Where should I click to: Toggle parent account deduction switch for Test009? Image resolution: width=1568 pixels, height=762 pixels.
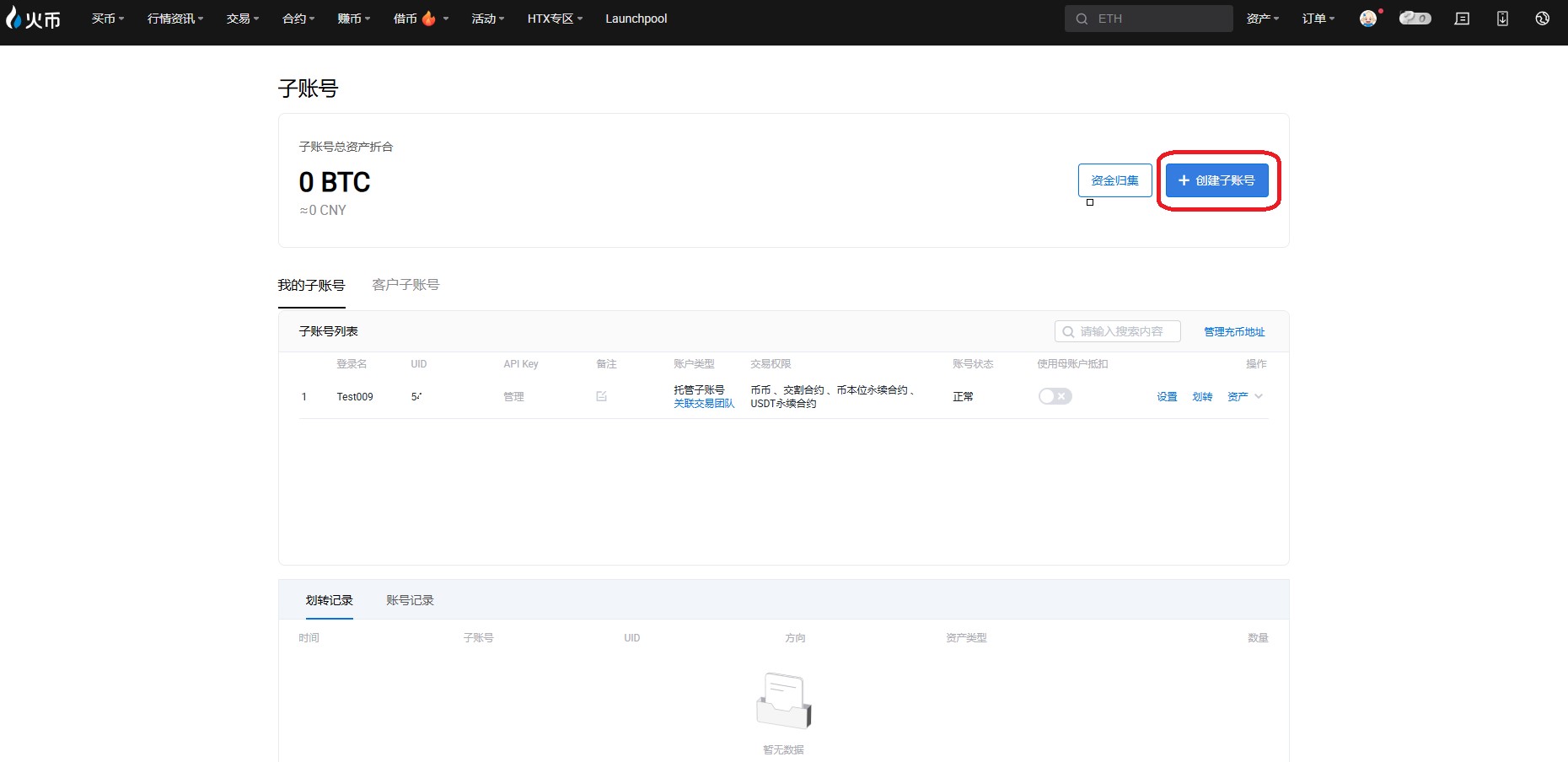pos(1055,396)
